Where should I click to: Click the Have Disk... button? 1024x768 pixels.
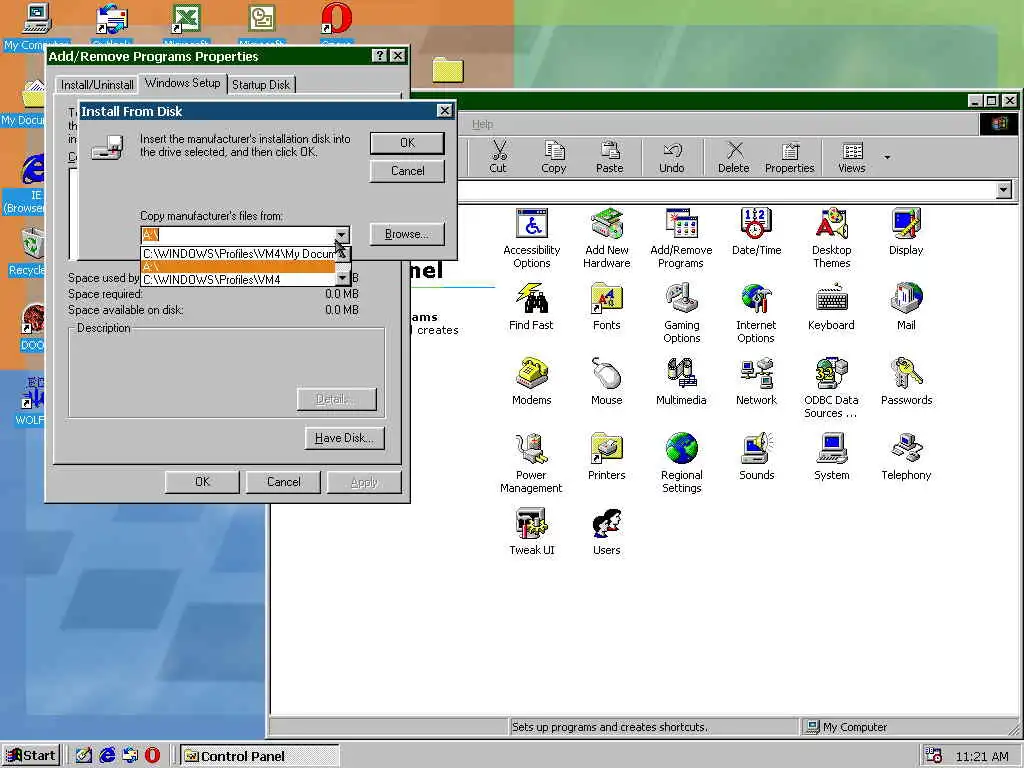(x=344, y=438)
